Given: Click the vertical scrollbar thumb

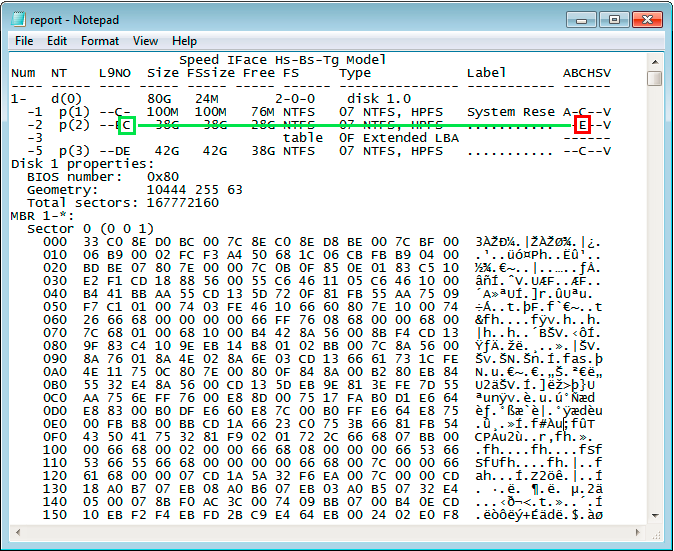Looking at the screenshot, I should coord(655,79).
